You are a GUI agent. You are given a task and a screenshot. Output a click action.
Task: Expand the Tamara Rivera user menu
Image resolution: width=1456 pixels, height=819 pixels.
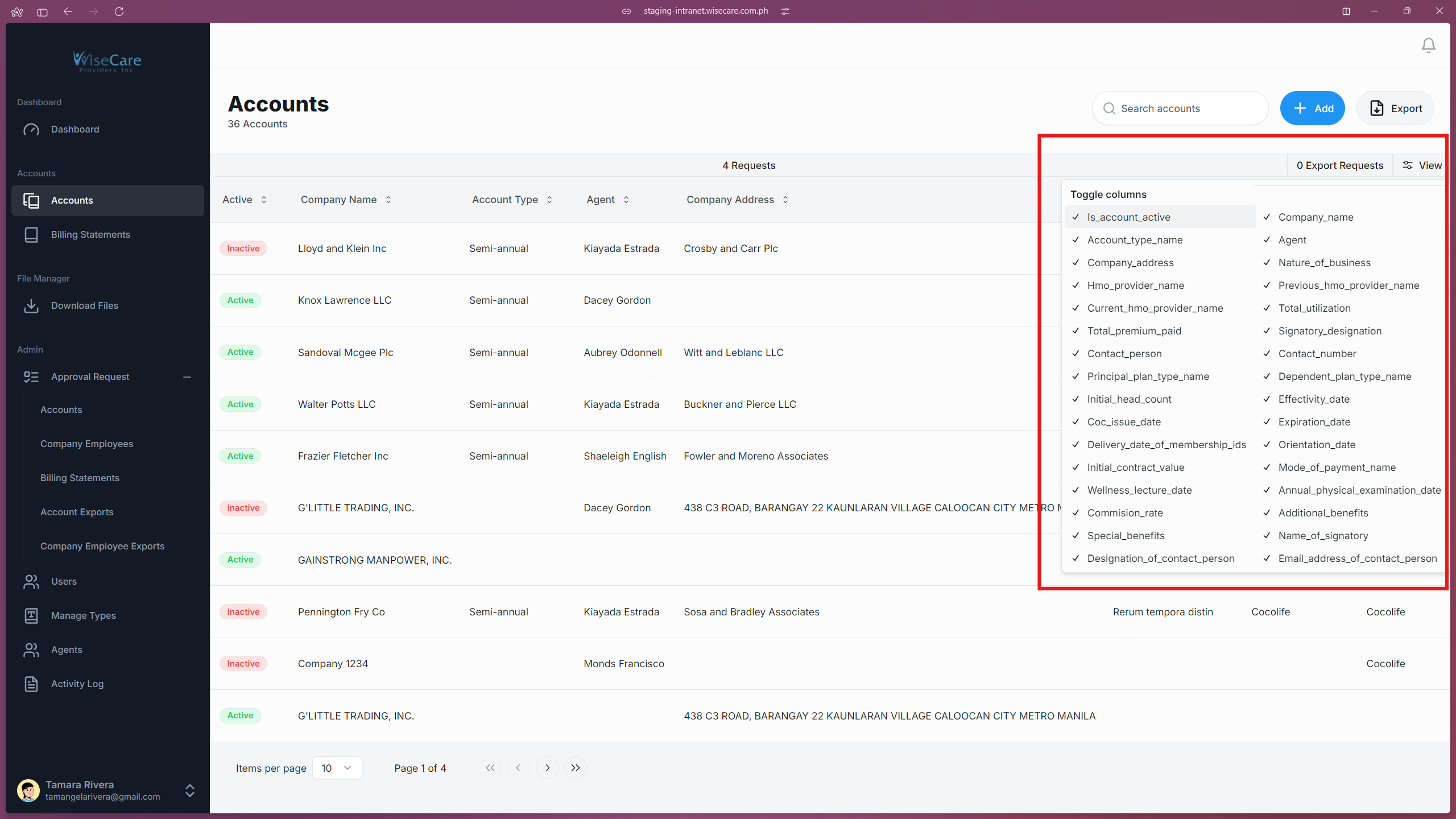click(190, 791)
